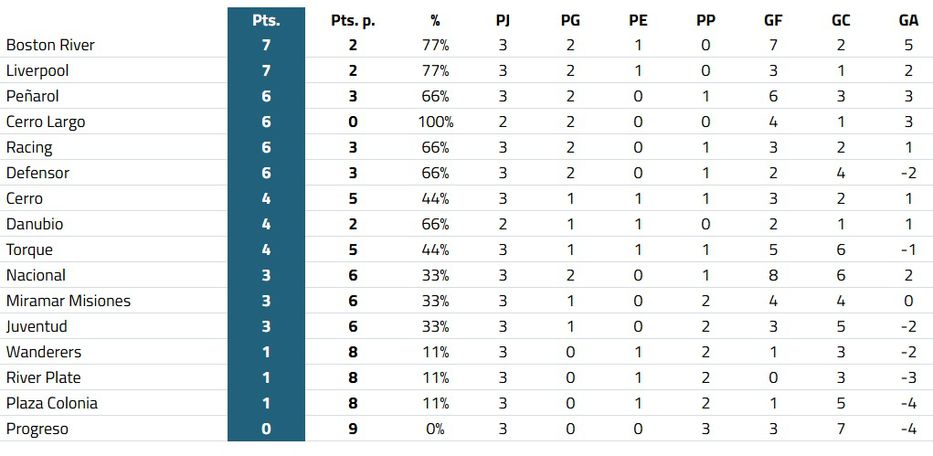
Task: Sort by the GF column header
Action: pyautogui.click(x=773, y=20)
